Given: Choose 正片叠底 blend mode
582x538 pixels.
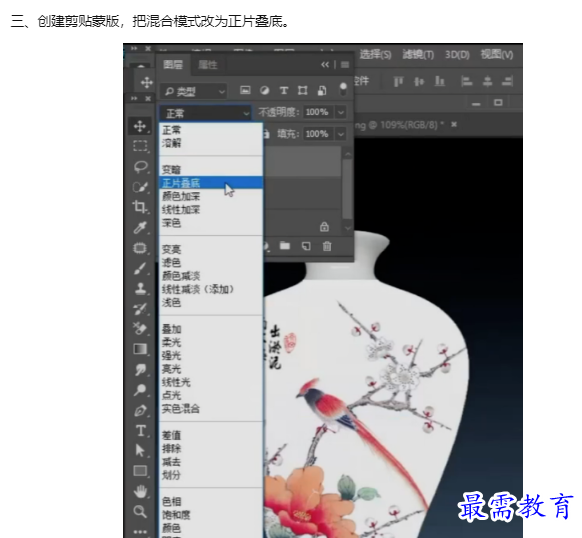Looking at the screenshot, I should (x=211, y=183).
